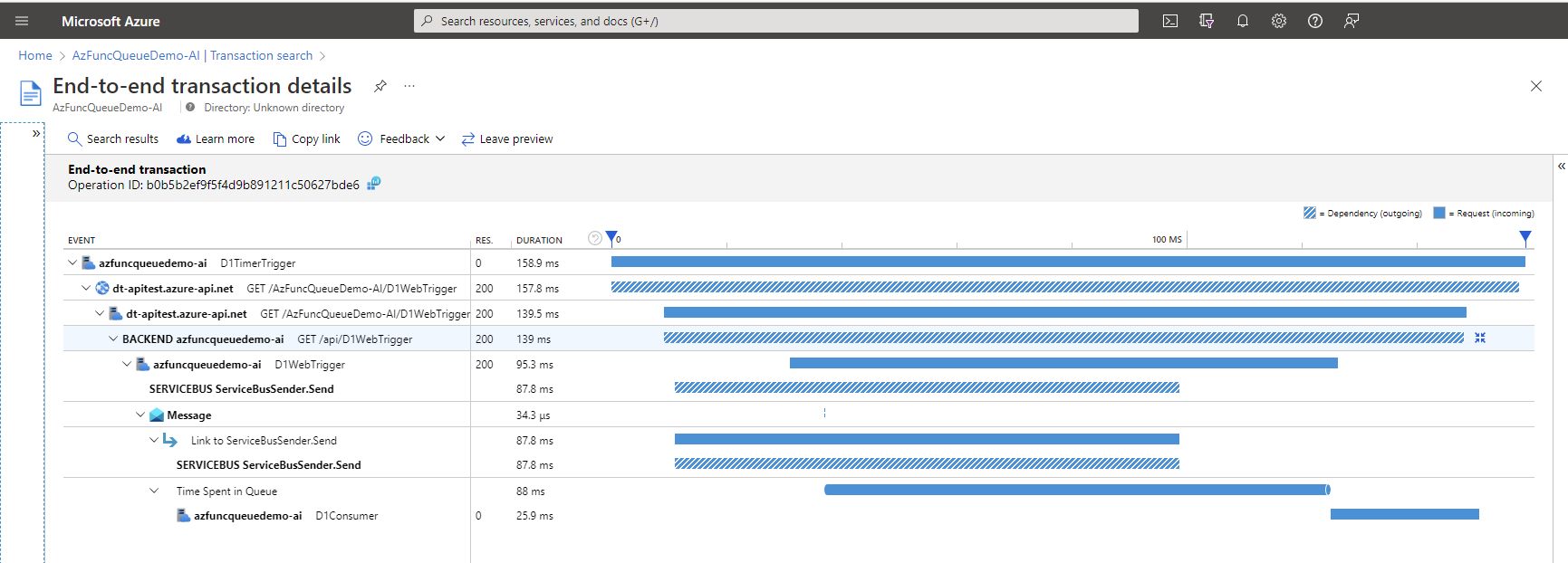Image resolution: width=1568 pixels, height=563 pixels.
Task: Collapse the first dt-apitest.azure-api.net row
Action: click(86, 288)
